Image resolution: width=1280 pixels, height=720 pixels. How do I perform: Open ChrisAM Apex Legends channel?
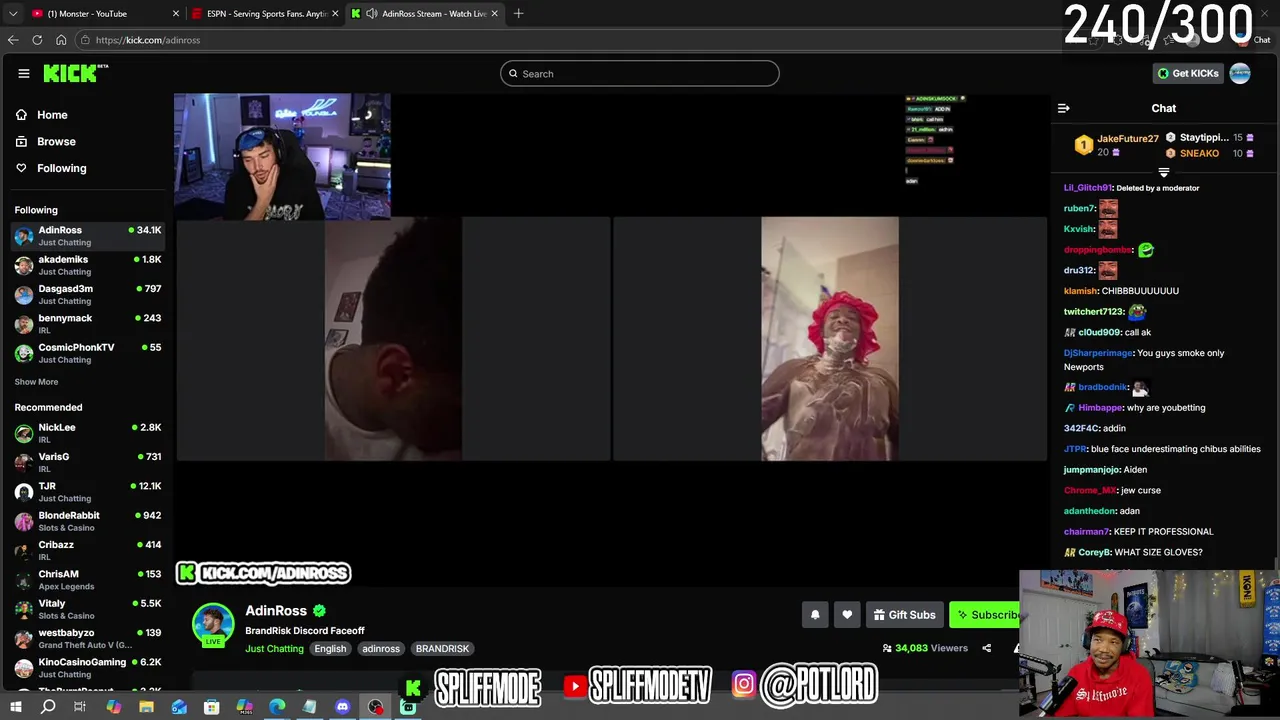tap(87, 579)
